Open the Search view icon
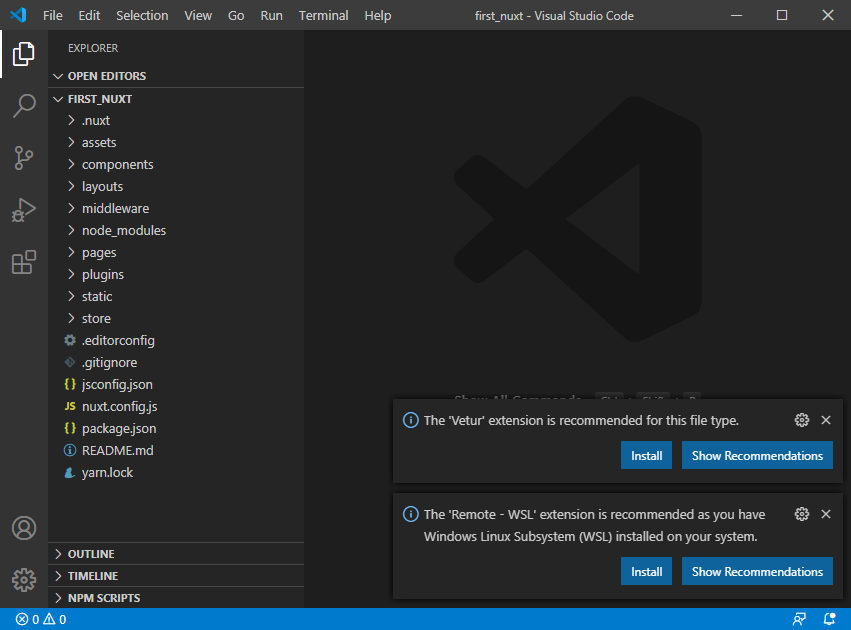Screen dimensions: 851x630 [x=24, y=106]
